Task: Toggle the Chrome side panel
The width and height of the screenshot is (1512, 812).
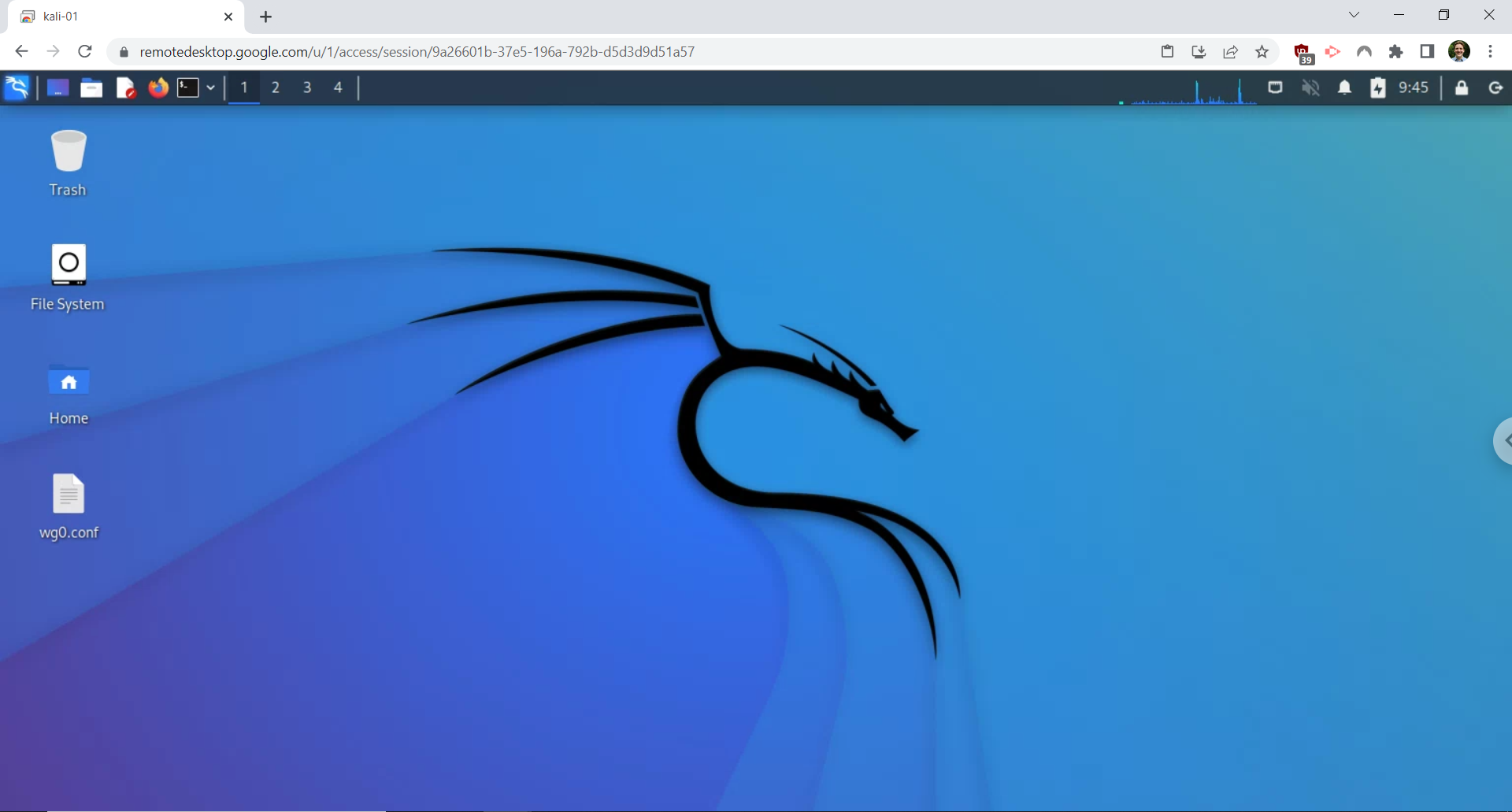Action: click(1427, 51)
